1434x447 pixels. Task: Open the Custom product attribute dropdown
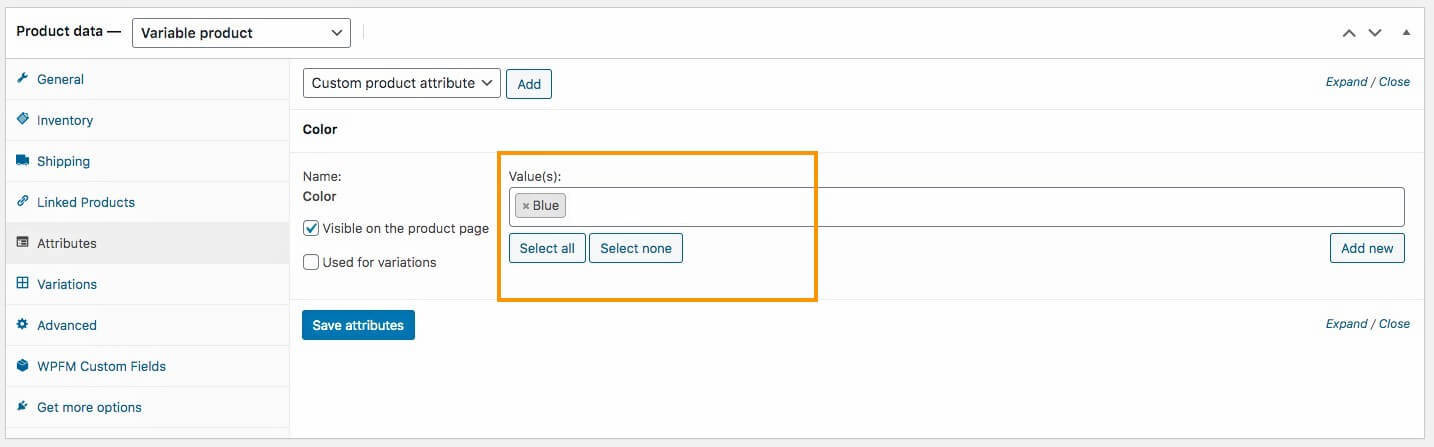[x=401, y=83]
